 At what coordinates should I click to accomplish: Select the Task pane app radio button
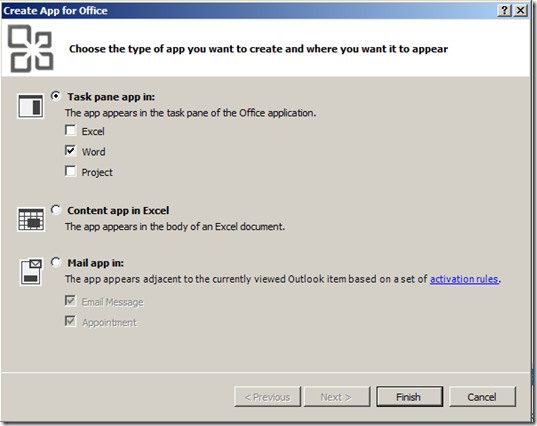56,96
